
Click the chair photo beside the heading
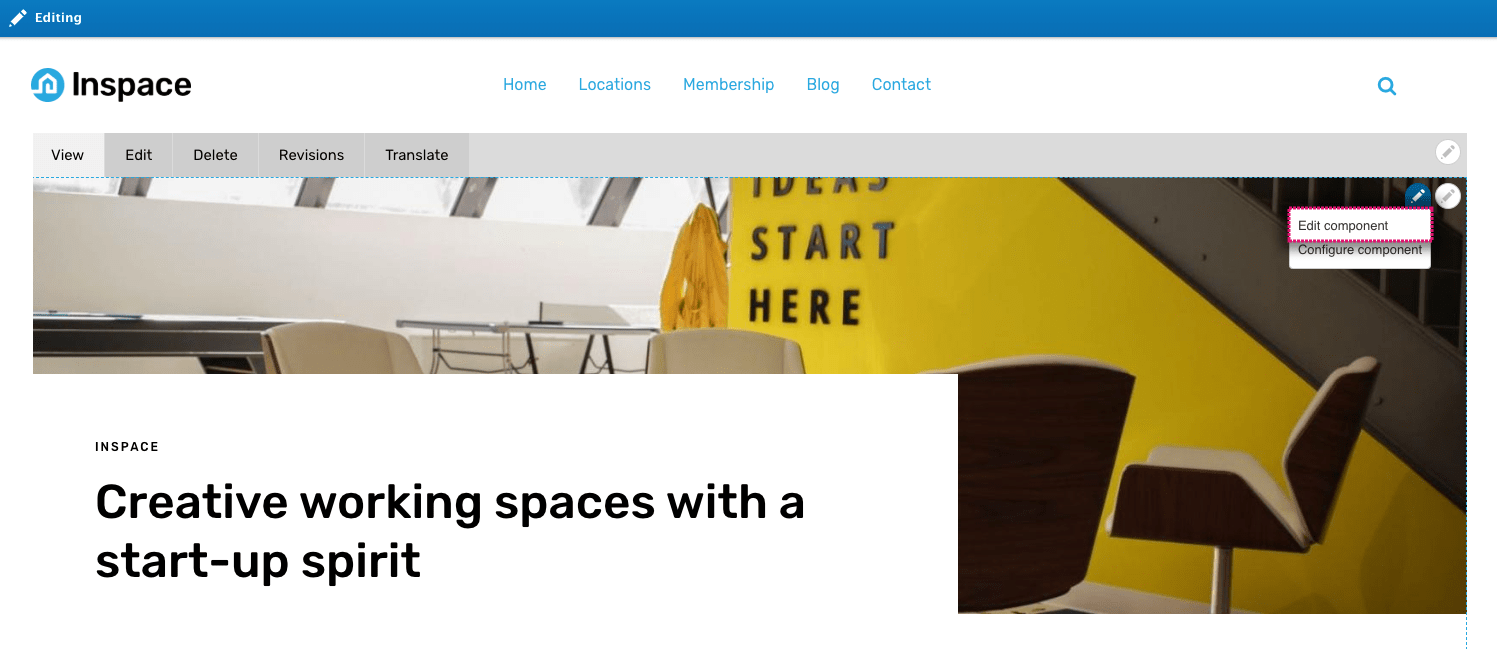pyautogui.click(x=1212, y=493)
